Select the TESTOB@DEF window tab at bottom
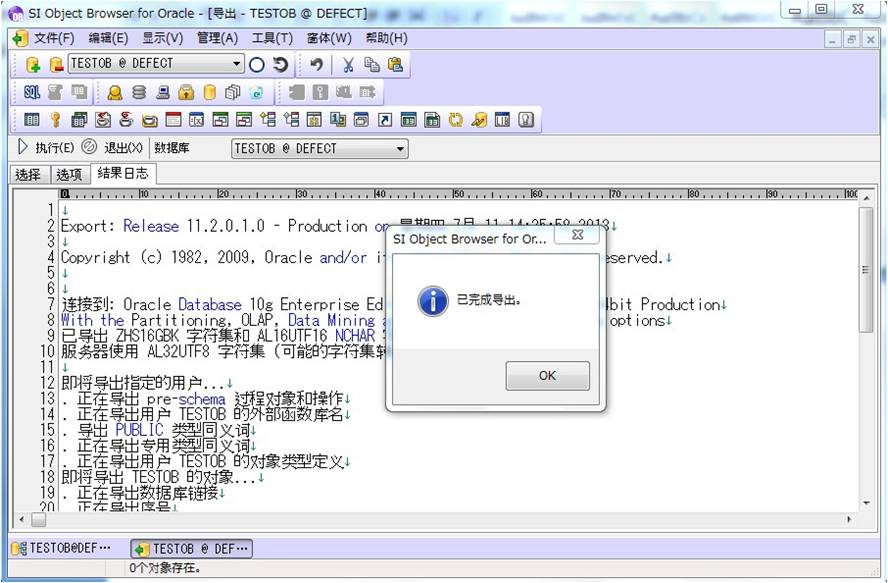 pos(61,548)
